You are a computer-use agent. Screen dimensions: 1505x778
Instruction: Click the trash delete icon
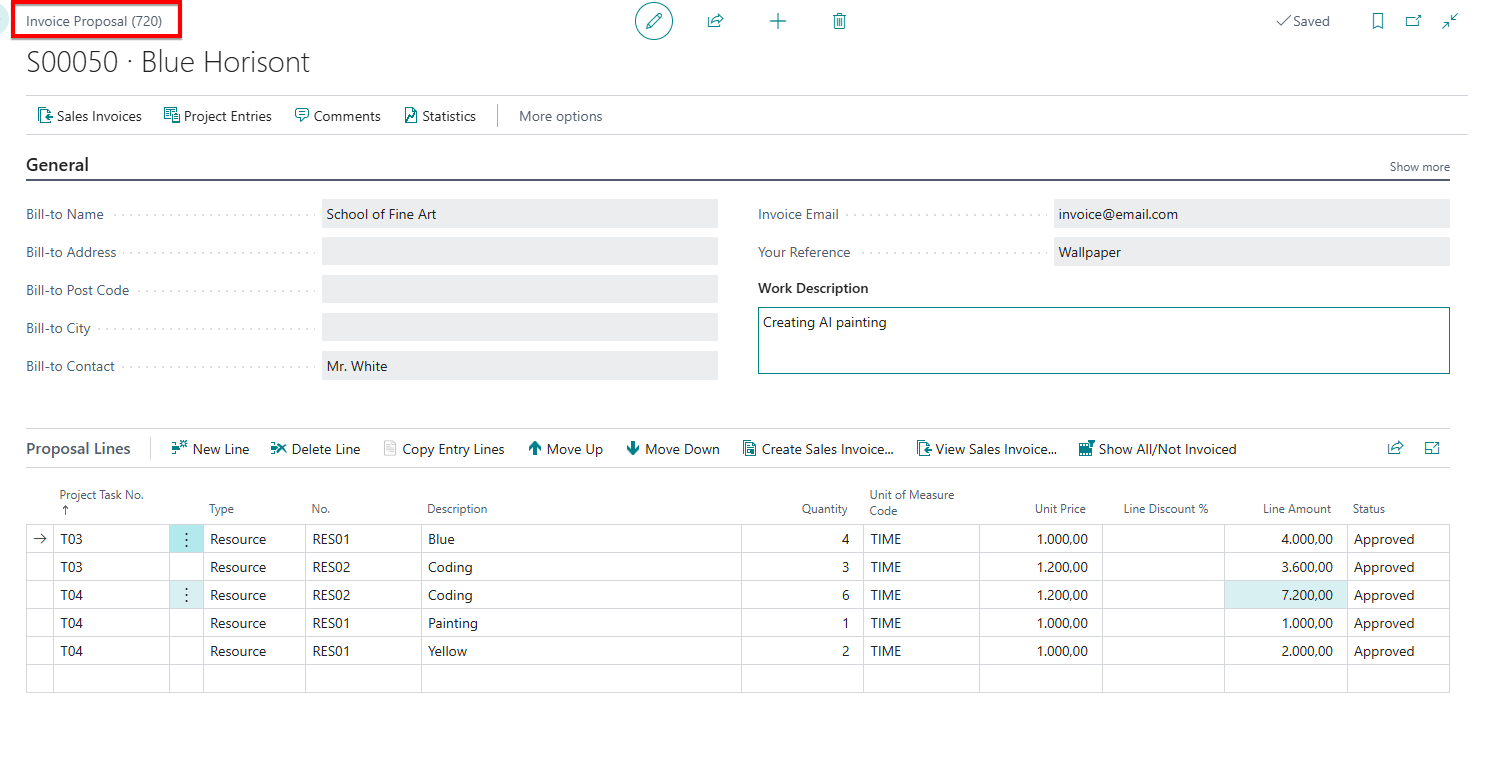[839, 21]
